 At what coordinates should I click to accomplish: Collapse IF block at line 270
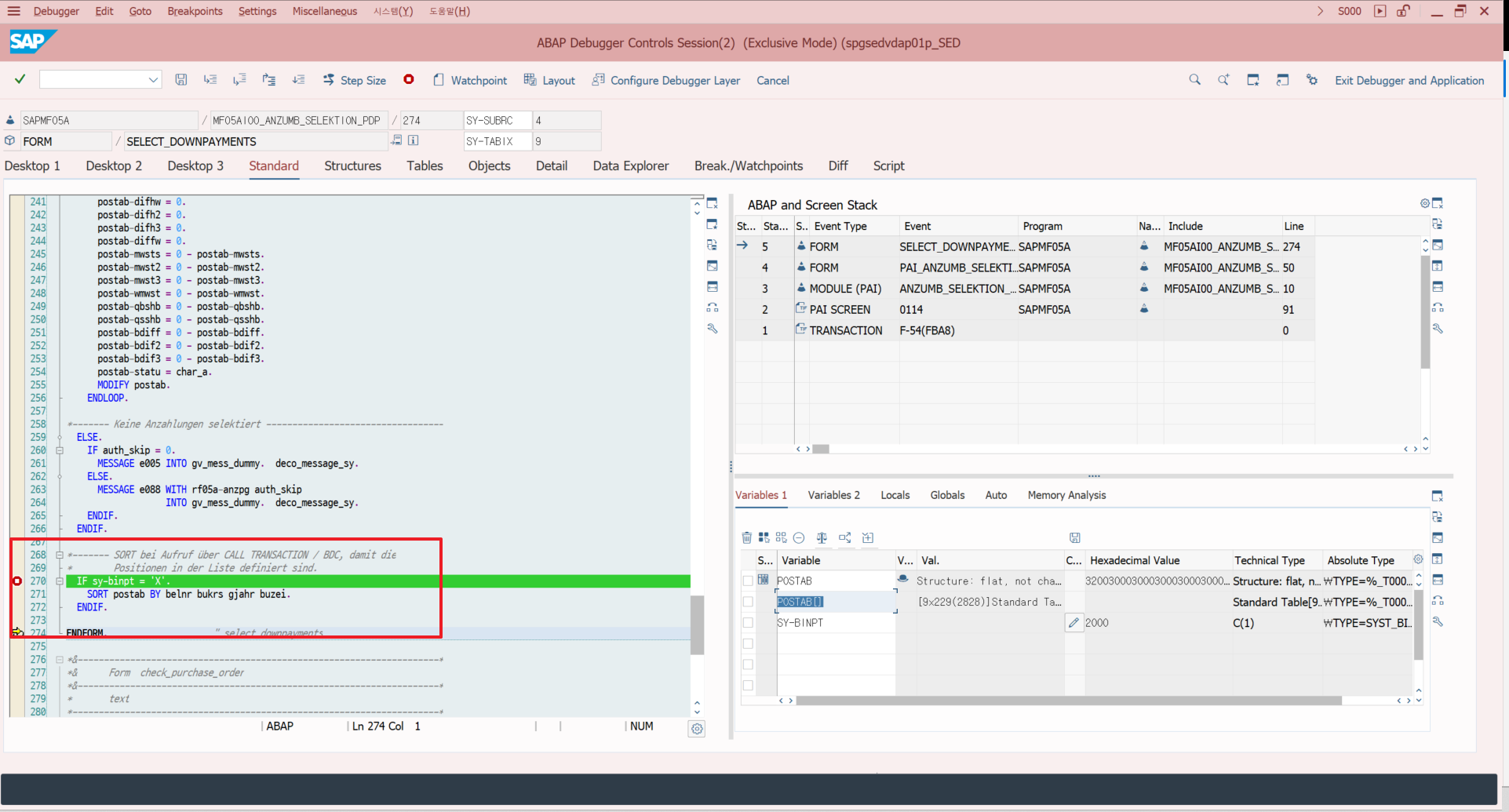60,581
